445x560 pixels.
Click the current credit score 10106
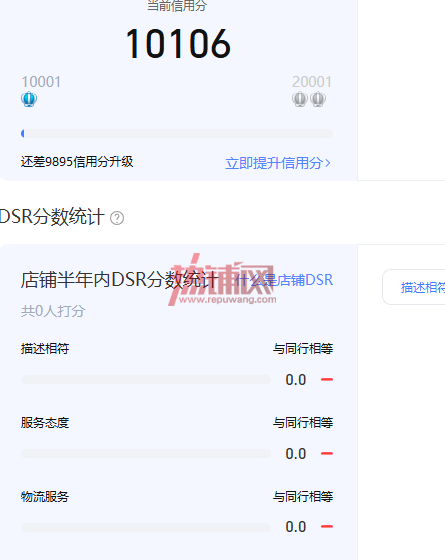pyautogui.click(x=178, y=44)
